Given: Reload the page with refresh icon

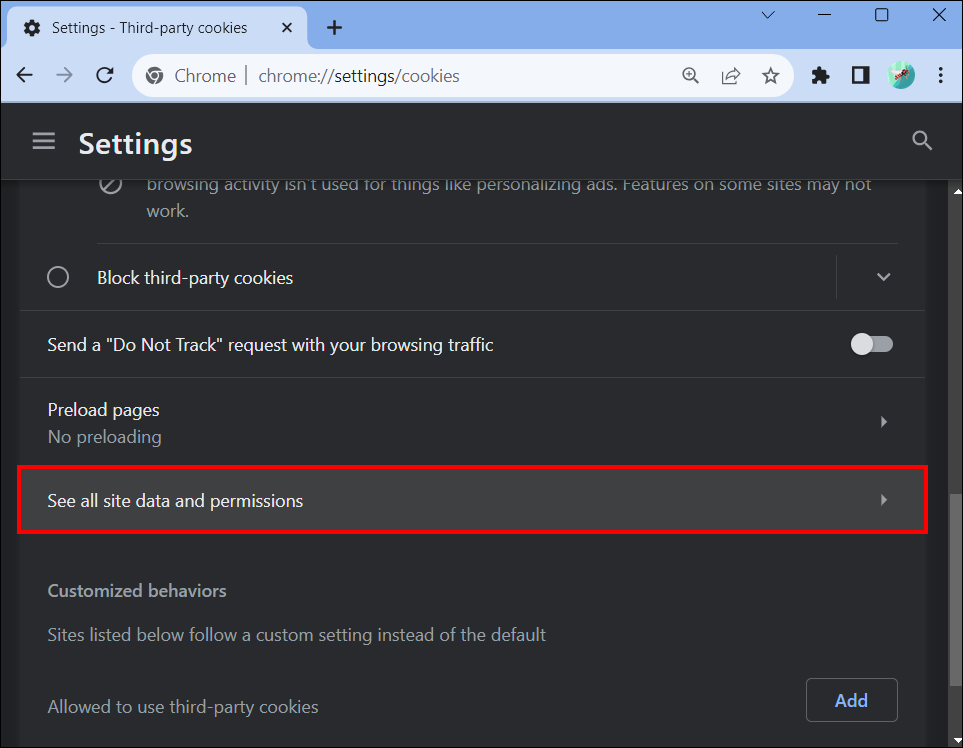Looking at the screenshot, I should (x=105, y=76).
